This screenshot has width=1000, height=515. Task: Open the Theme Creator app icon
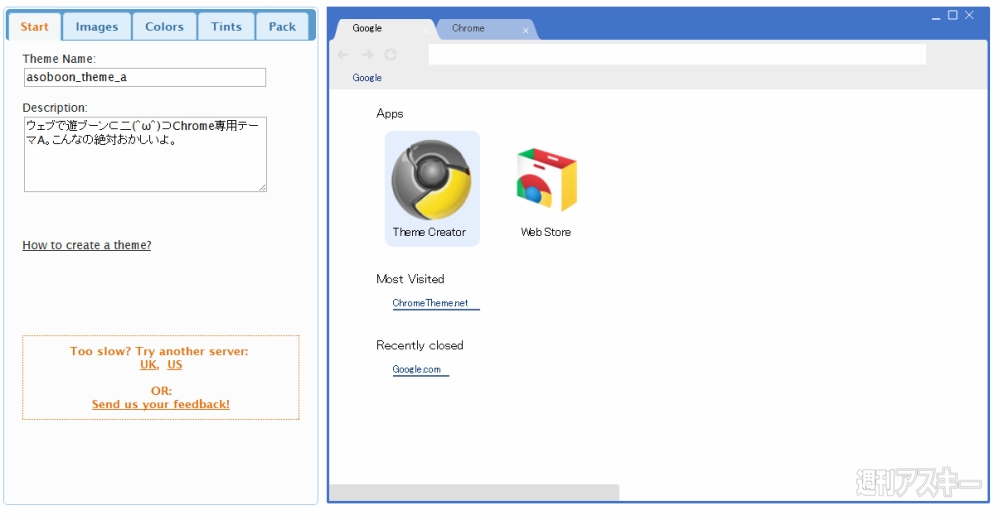pos(432,180)
